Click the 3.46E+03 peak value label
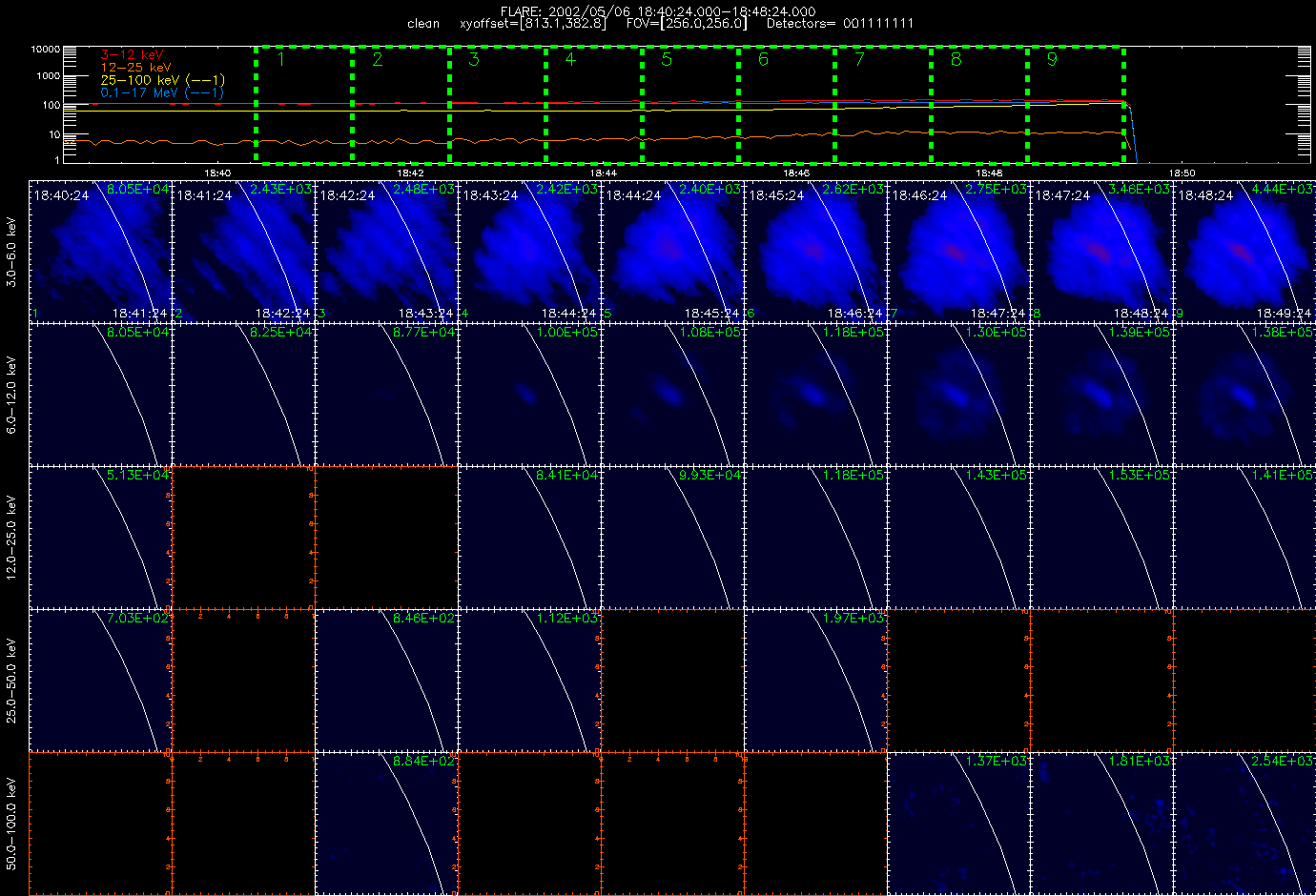This screenshot has width=1316, height=896. (1139, 190)
